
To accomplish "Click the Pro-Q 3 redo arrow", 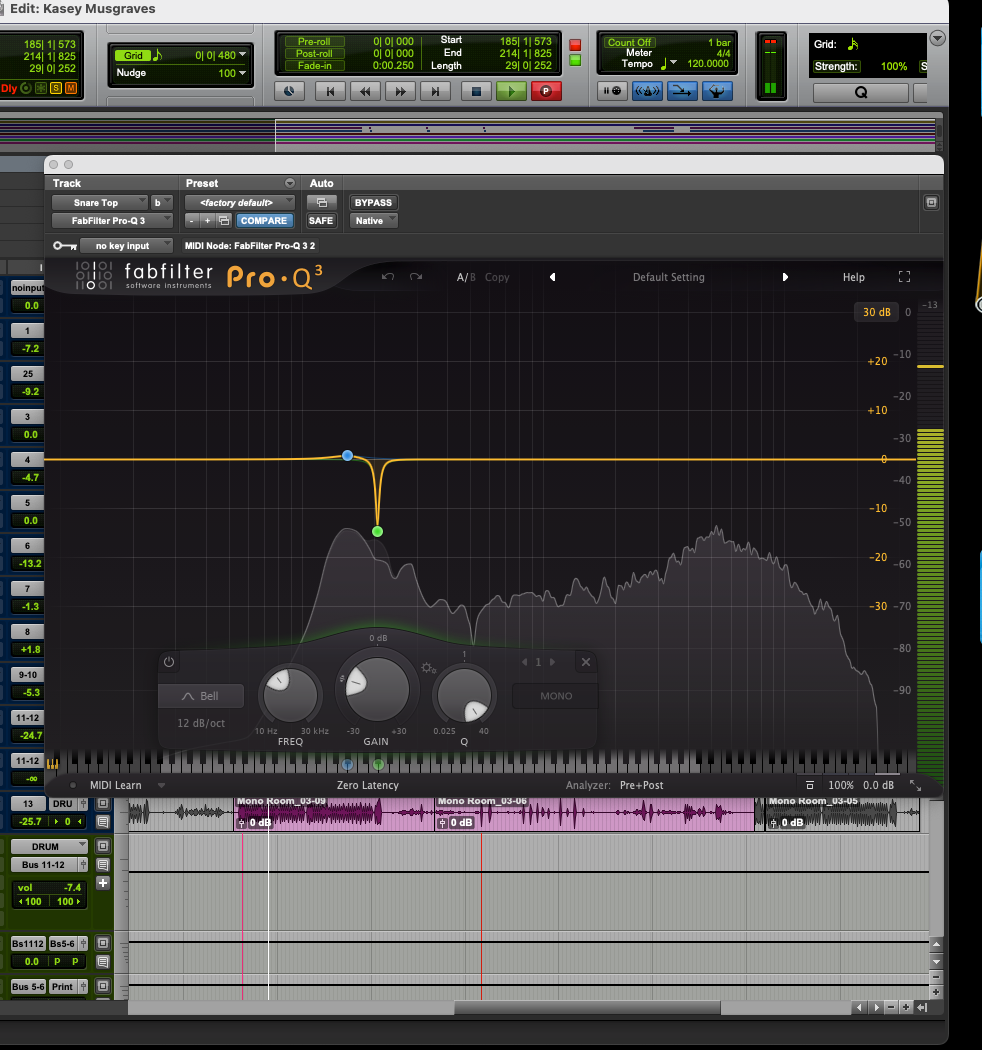I will coord(416,277).
